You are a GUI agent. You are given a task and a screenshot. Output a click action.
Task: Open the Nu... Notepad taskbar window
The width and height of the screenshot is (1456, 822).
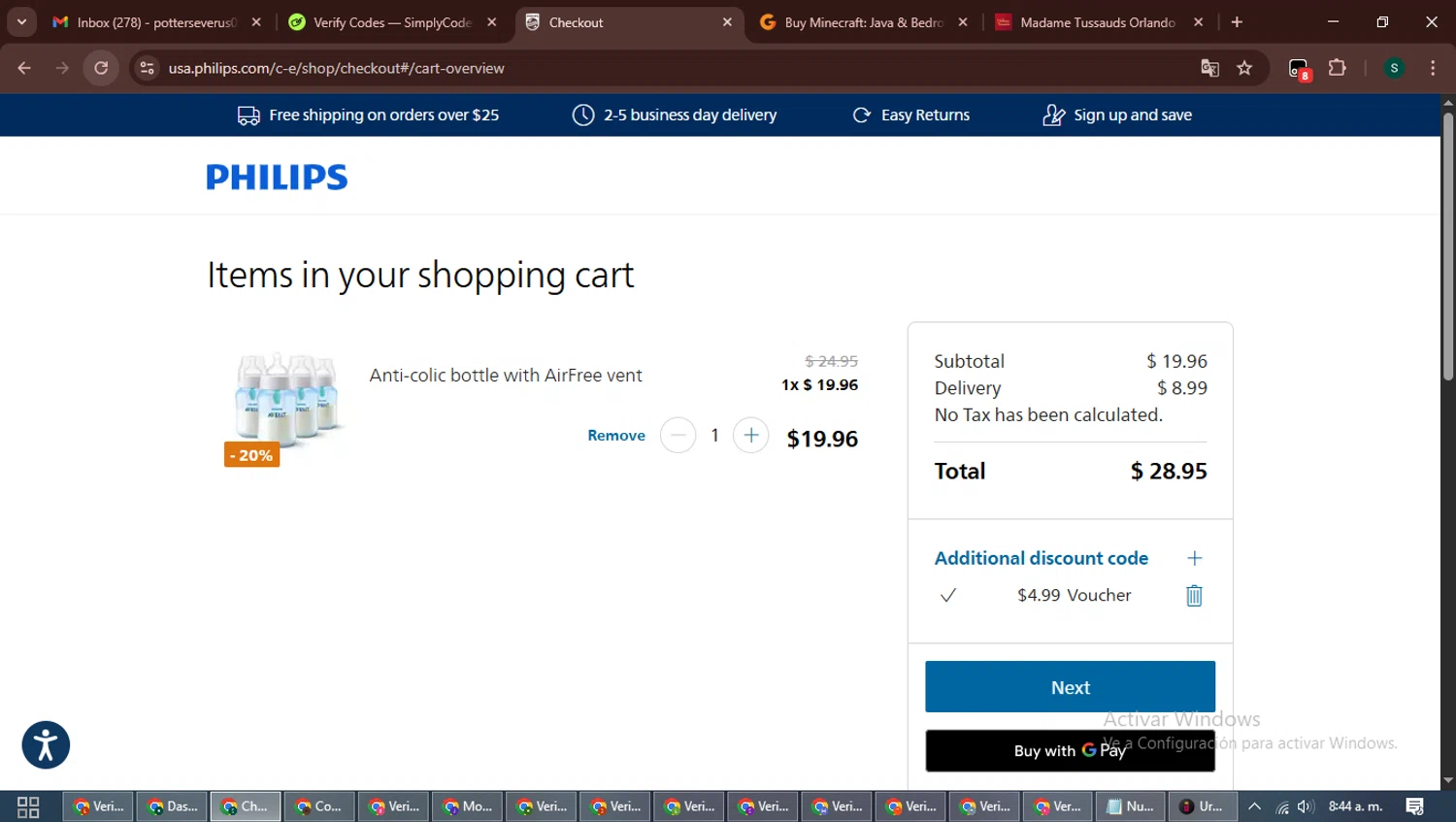point(1131,806)
